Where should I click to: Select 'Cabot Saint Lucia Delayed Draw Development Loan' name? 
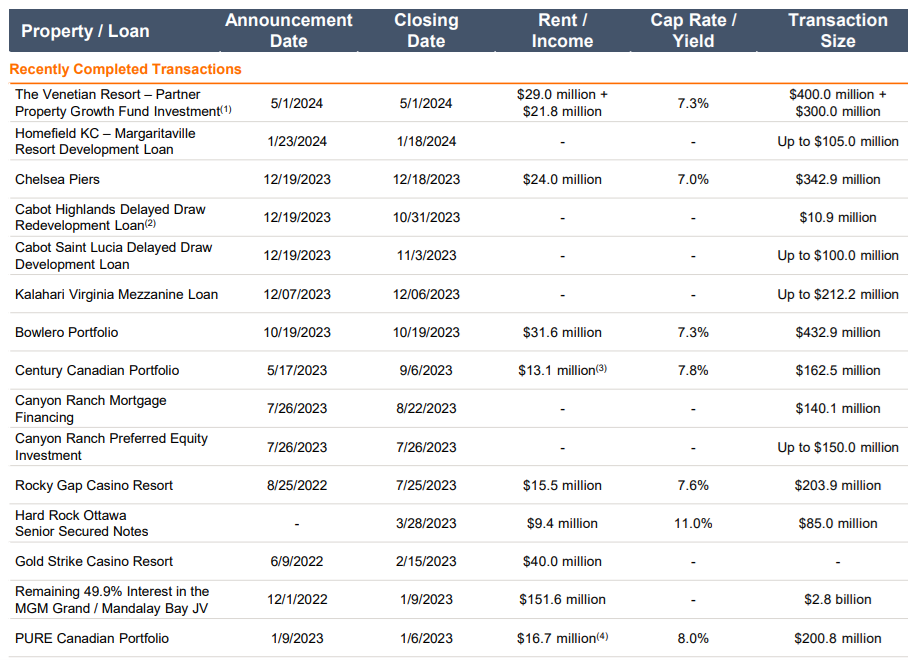pyautogui.click(x=114, y=256)
